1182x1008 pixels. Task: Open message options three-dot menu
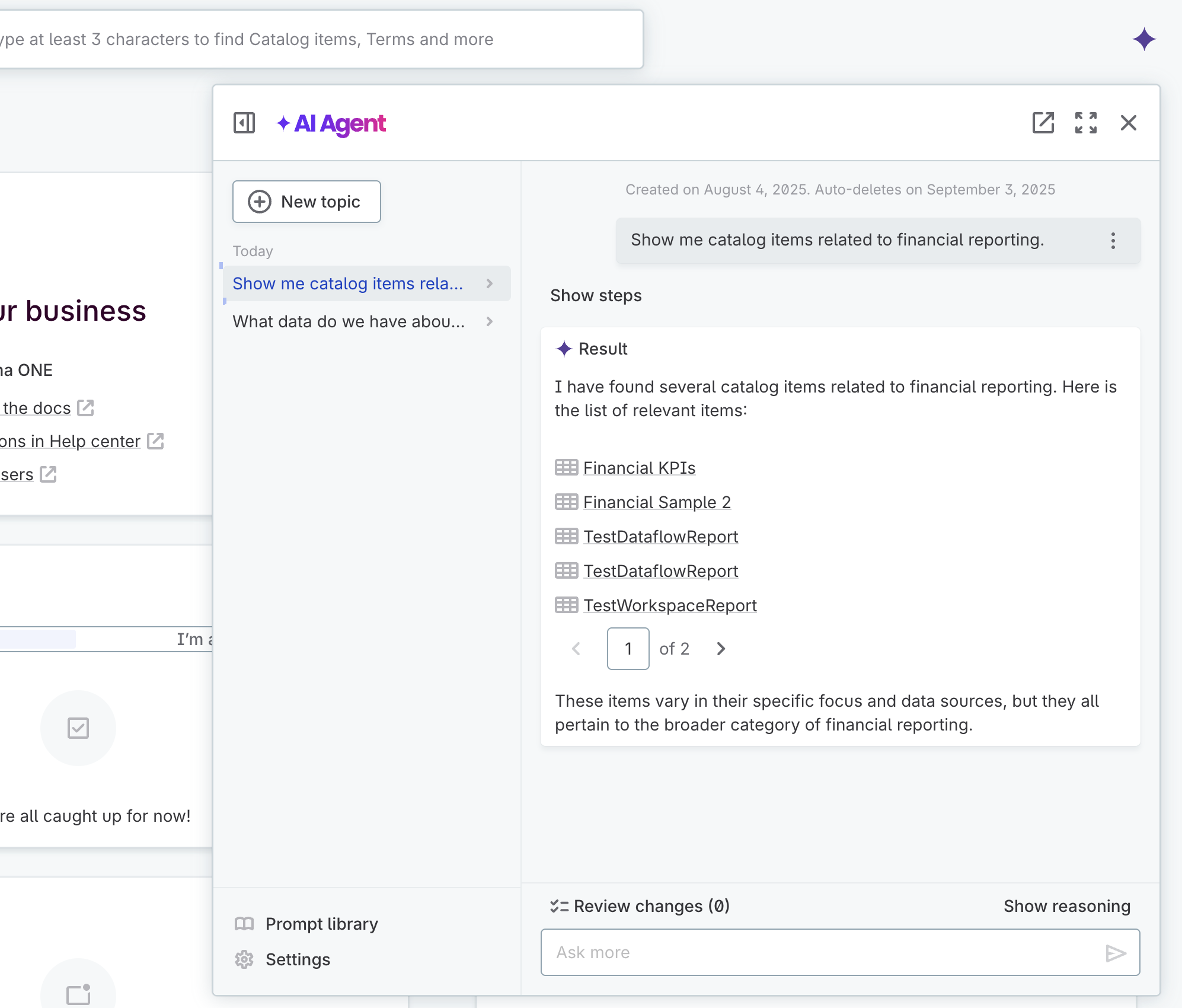(1113, 240)
